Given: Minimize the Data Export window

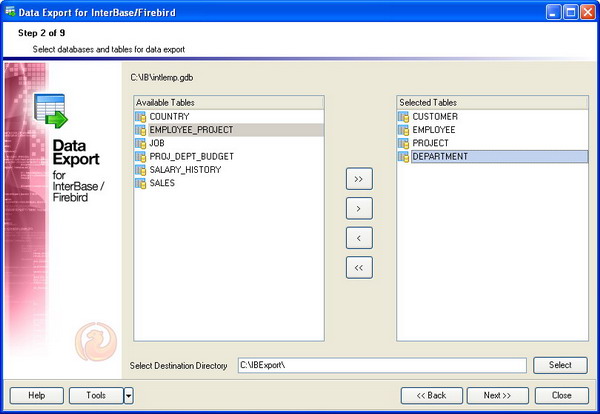Looking at the screenshot, I should point(553,12).
